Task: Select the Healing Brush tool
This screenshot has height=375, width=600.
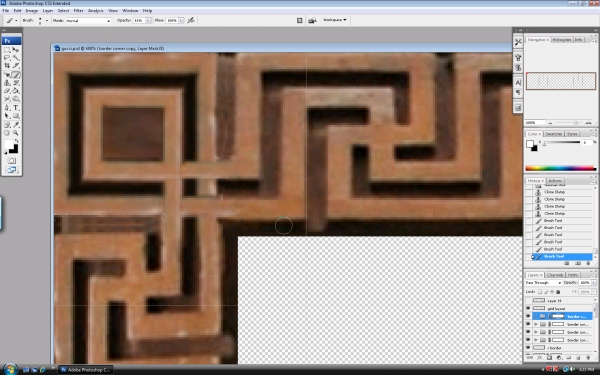Action: [x=7, y=75]
